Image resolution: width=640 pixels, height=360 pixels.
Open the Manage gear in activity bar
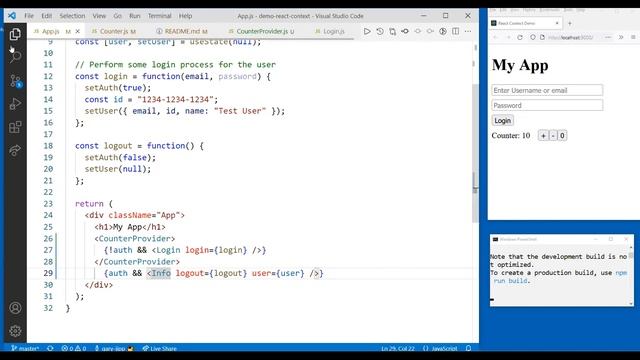pos(15,331)
